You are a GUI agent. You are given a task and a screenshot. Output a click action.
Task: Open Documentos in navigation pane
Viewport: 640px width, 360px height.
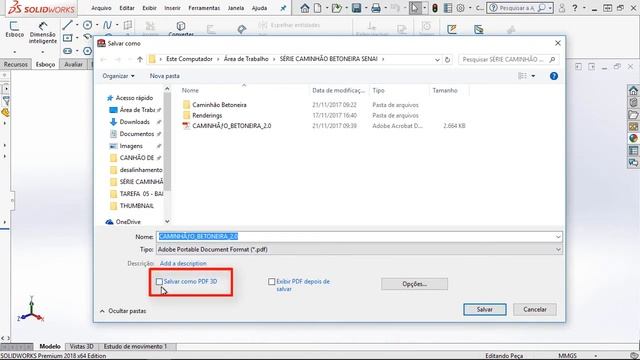coord(136,134)
